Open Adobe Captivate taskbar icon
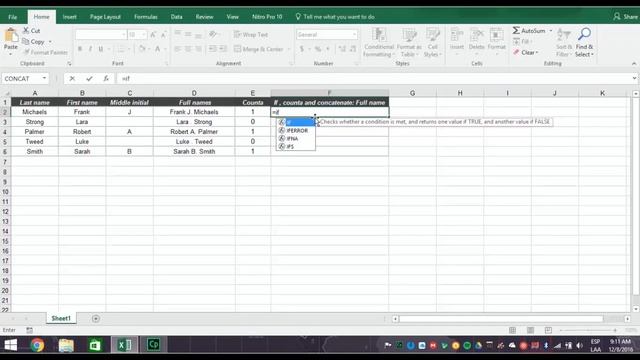This screenshot has height=360, width=640. pyautogui.click(x=153, y=345)
